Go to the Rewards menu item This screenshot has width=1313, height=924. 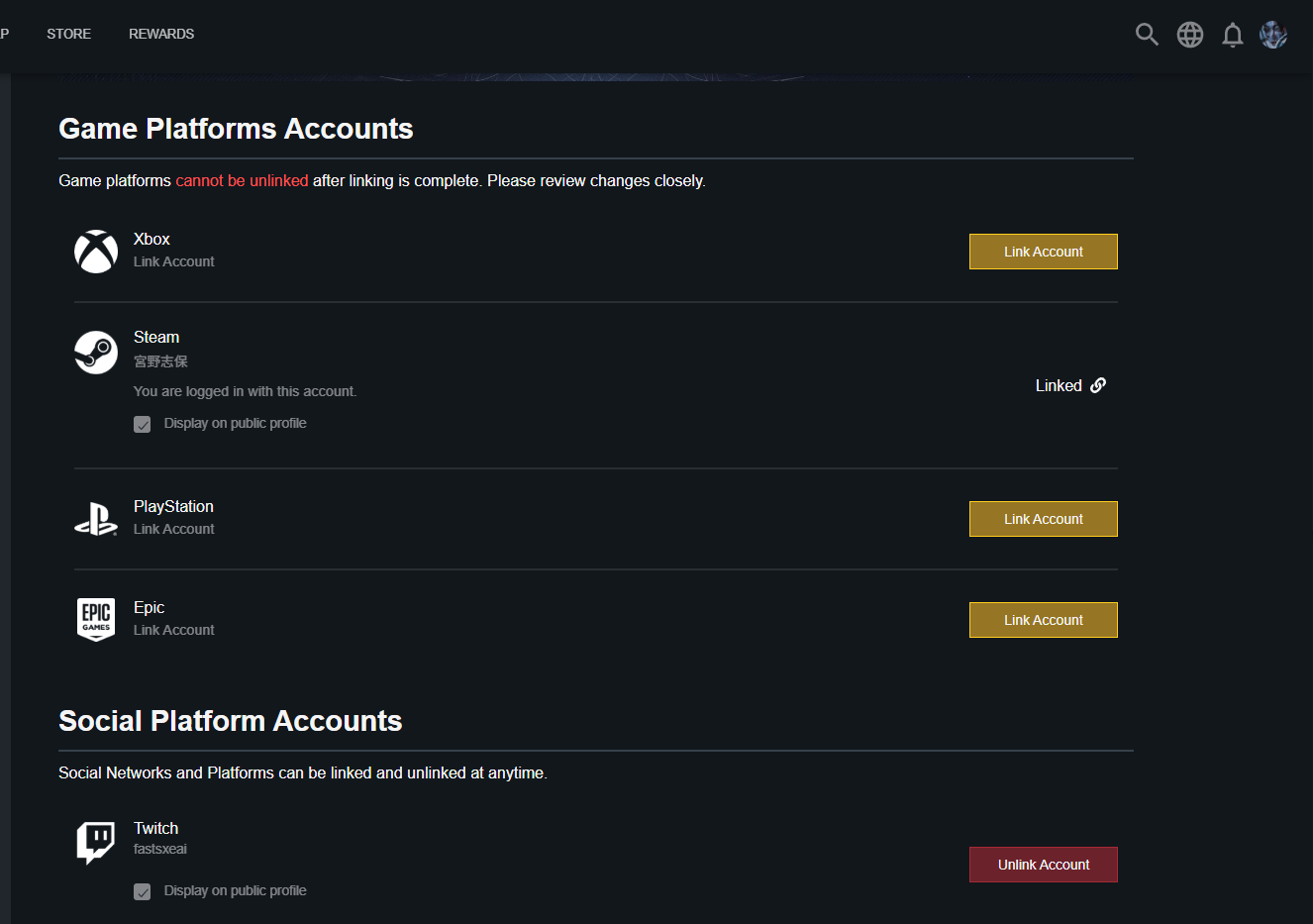[161, 34]
